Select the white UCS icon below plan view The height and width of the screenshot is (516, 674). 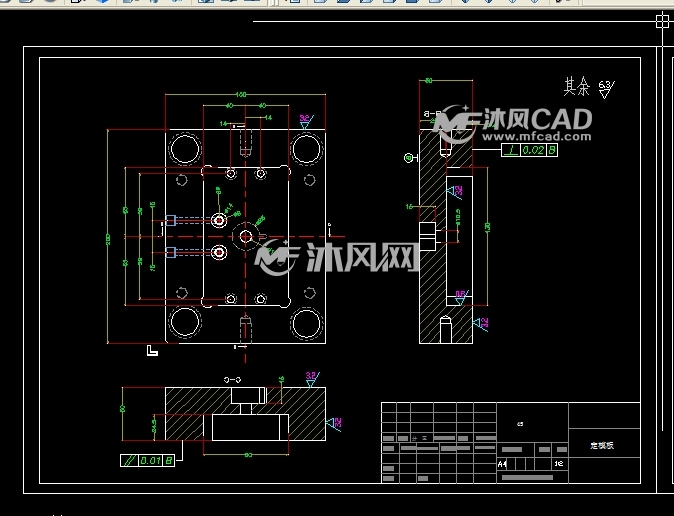coord(152,350)
